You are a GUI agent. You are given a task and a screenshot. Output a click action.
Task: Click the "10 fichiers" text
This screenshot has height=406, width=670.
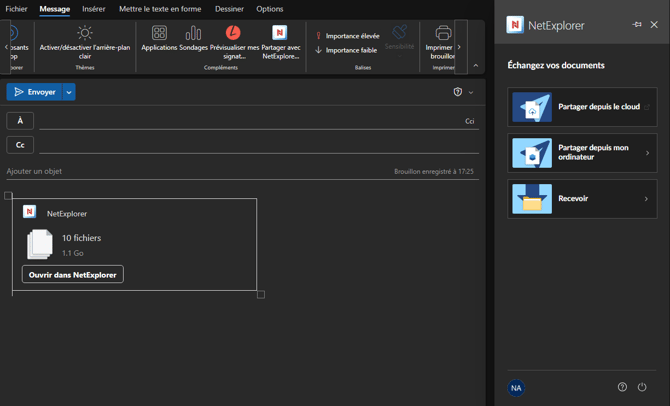[82, 238]
